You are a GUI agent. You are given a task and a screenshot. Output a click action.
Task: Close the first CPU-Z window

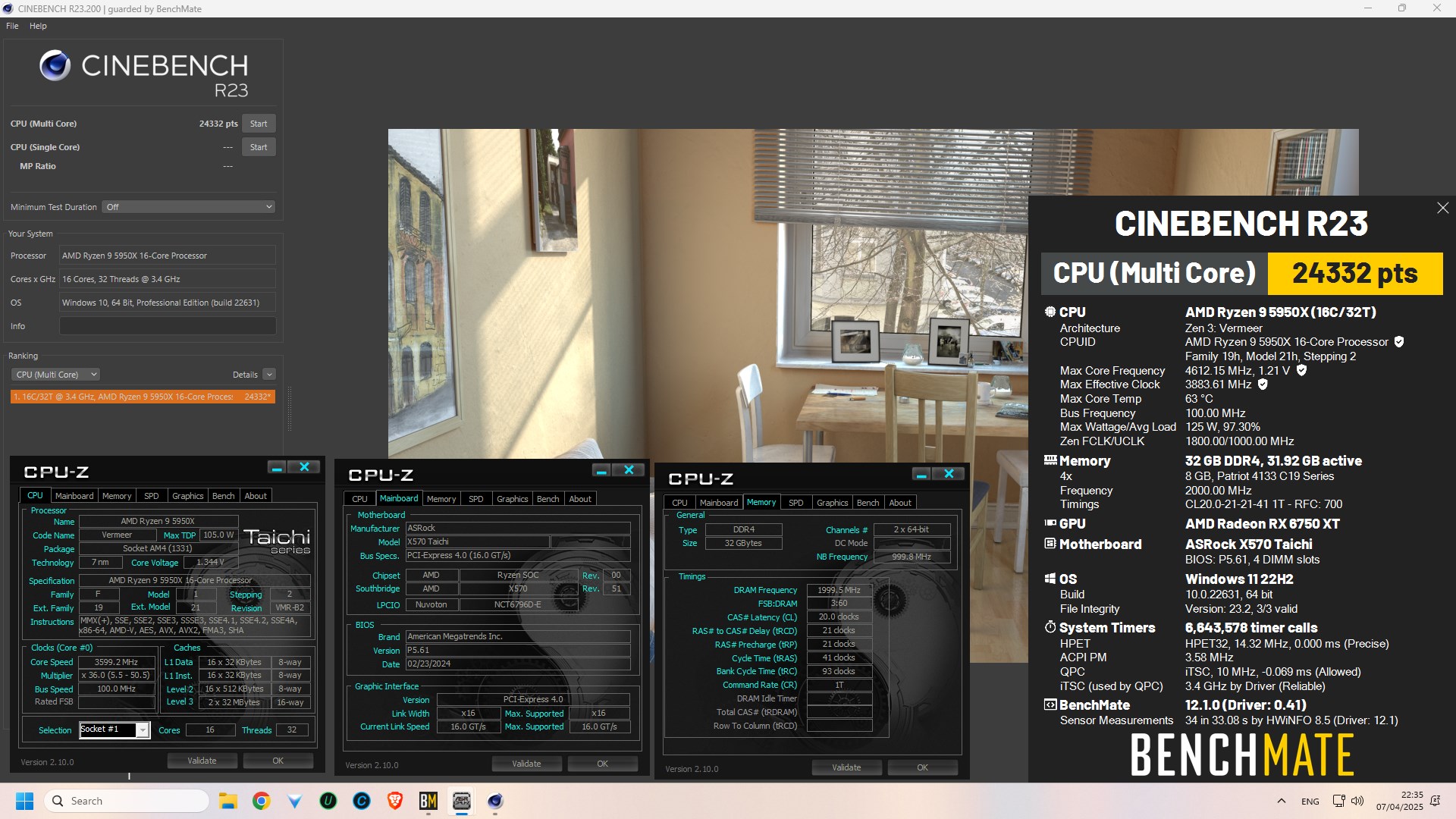click(304, 468)
